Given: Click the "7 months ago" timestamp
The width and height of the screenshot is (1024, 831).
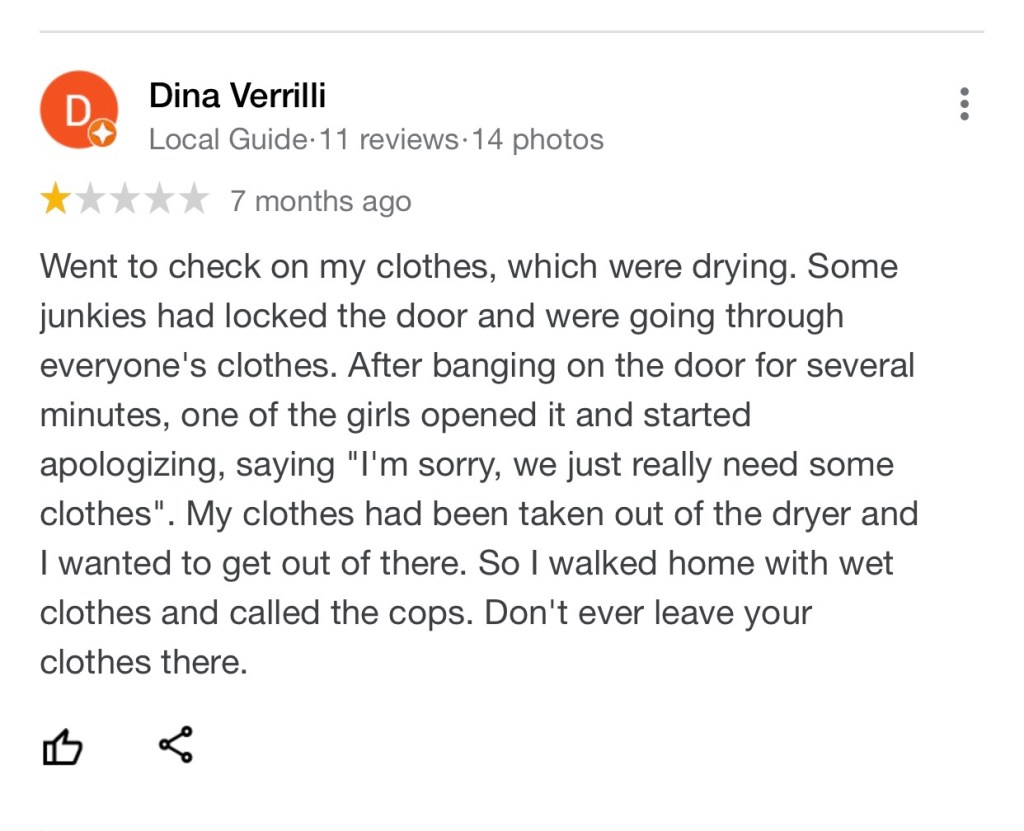Looking at the screenshot, I should (320, 201).
